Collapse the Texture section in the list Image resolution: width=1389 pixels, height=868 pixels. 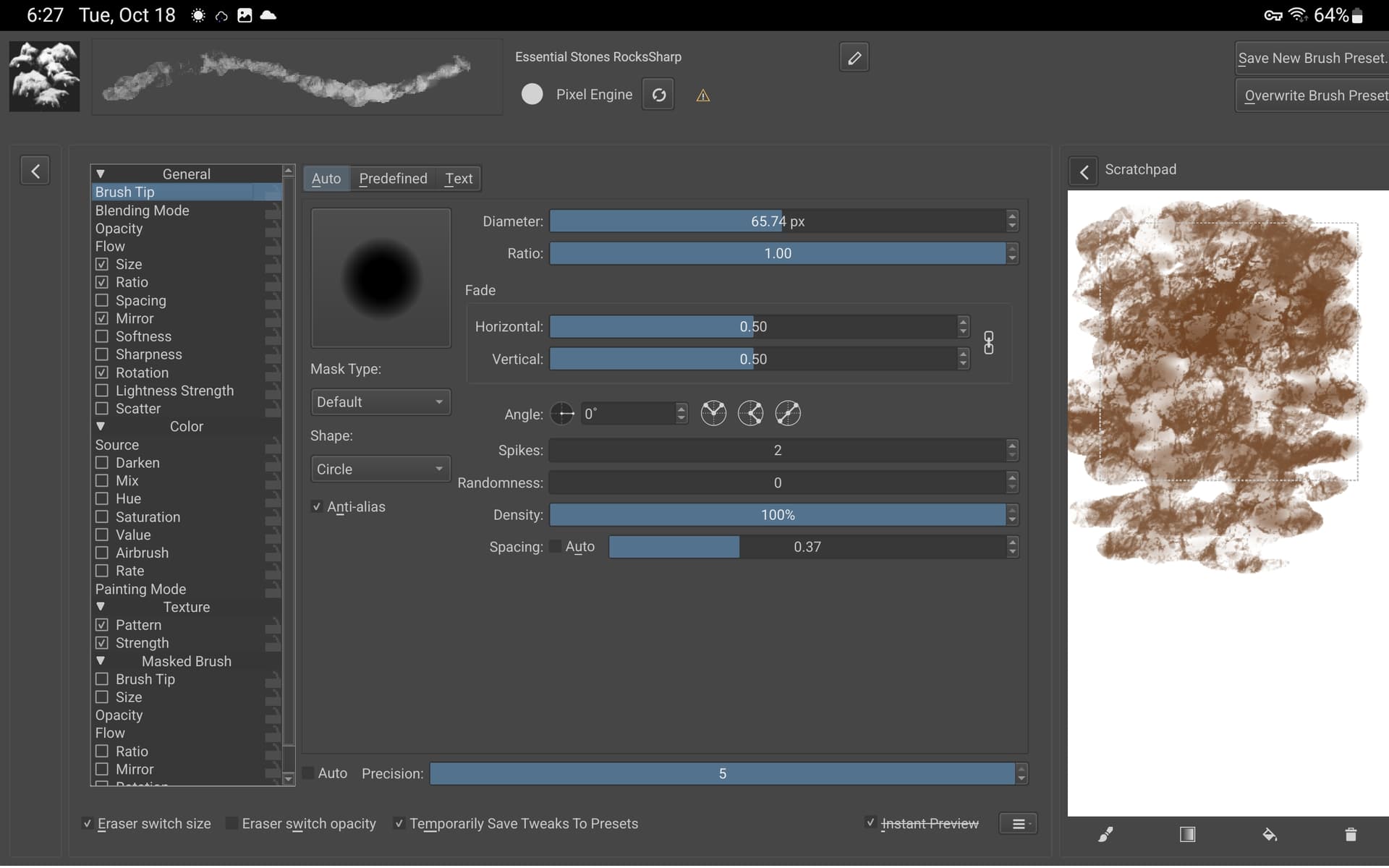101,607
